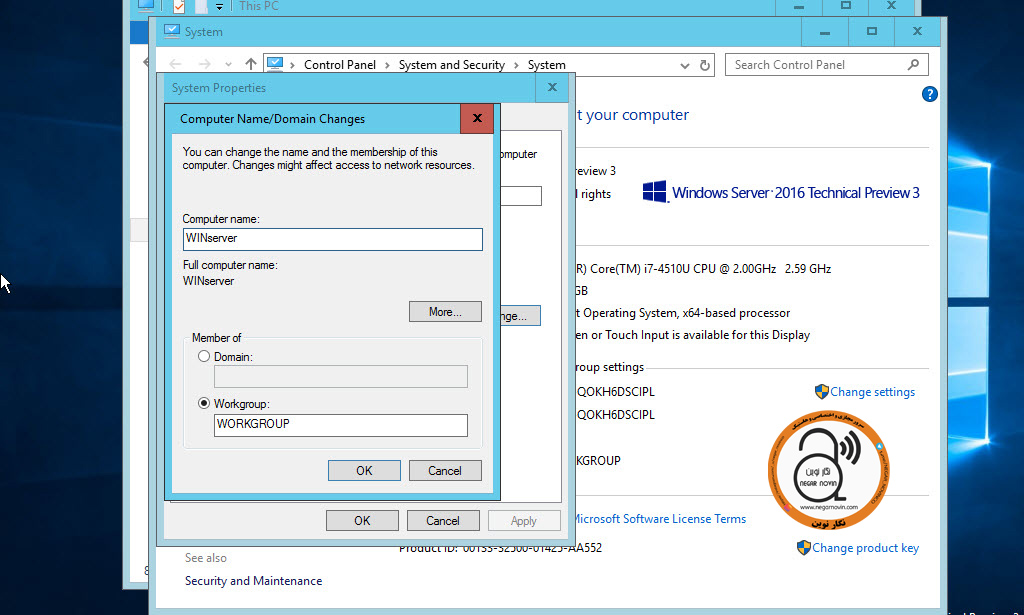This screenshot has height=615, width=1024.
Task: Select the Domain radio button
Action: pyautogui.click(x=204, y=356)
